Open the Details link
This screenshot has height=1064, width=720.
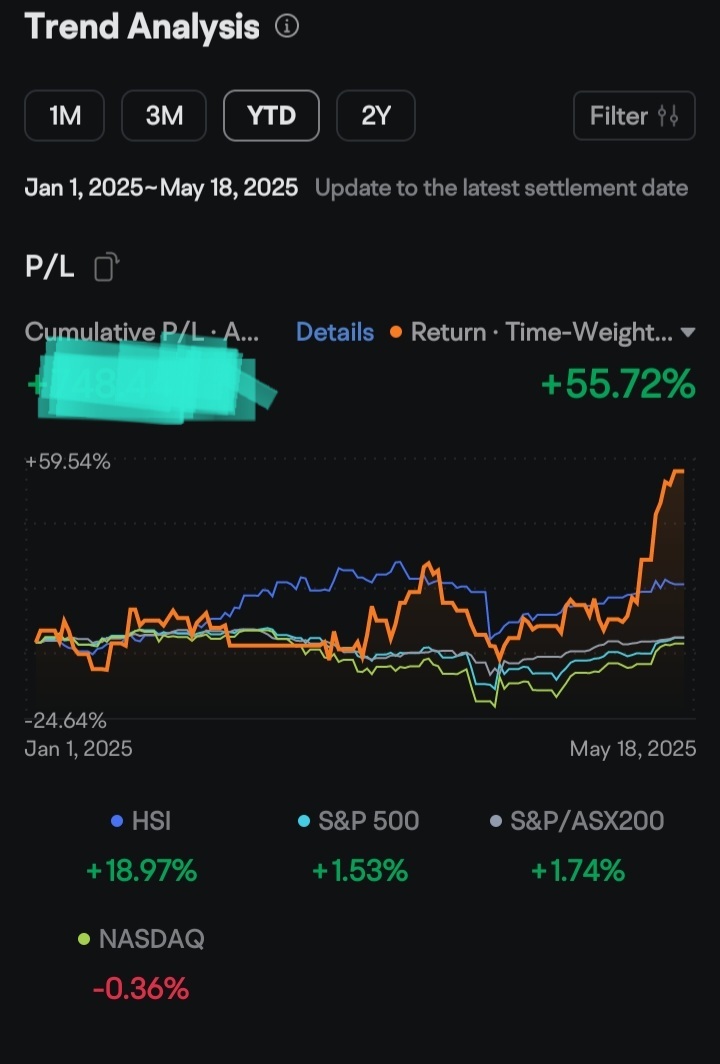335,332
